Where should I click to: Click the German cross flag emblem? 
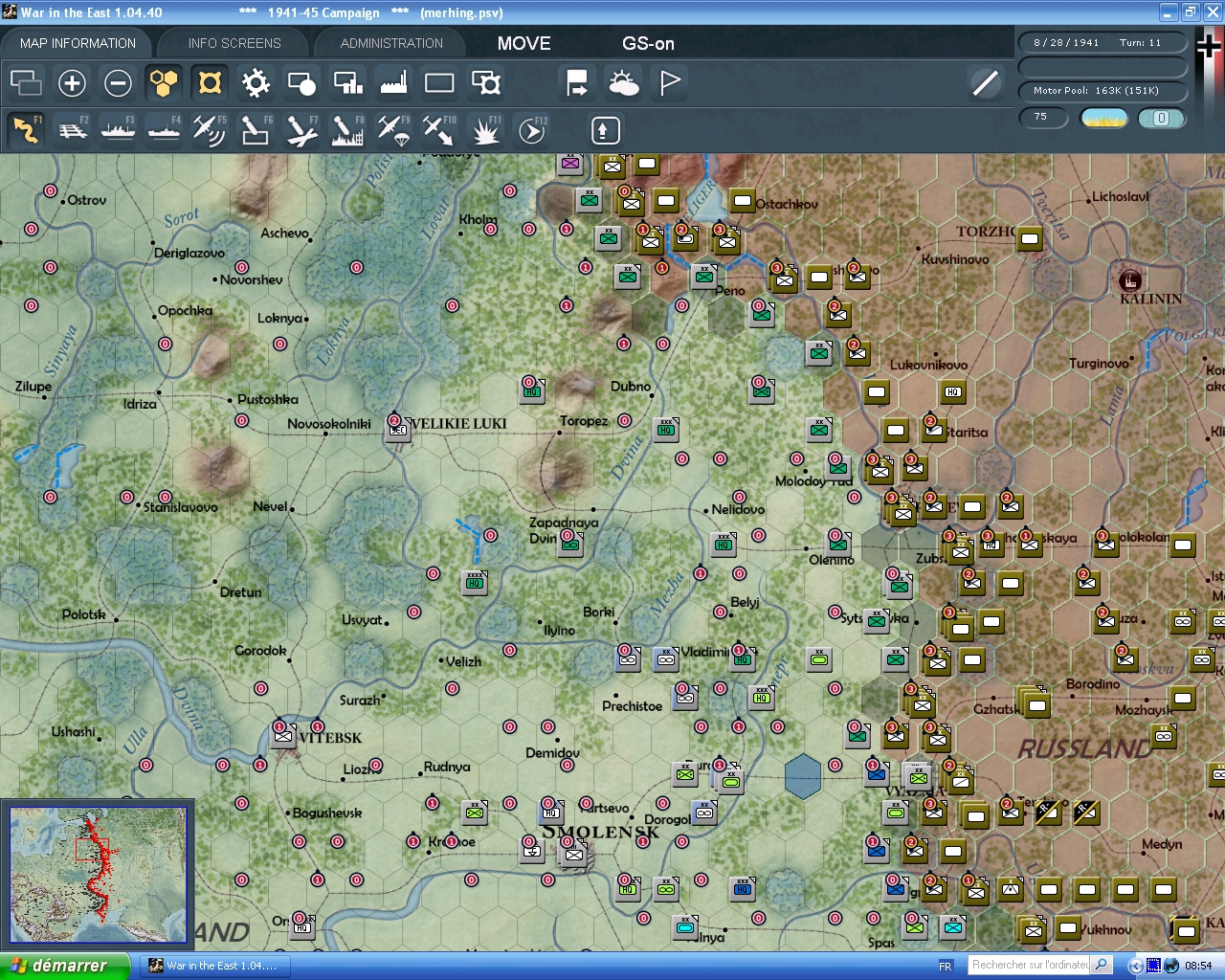pos(1209,45)
